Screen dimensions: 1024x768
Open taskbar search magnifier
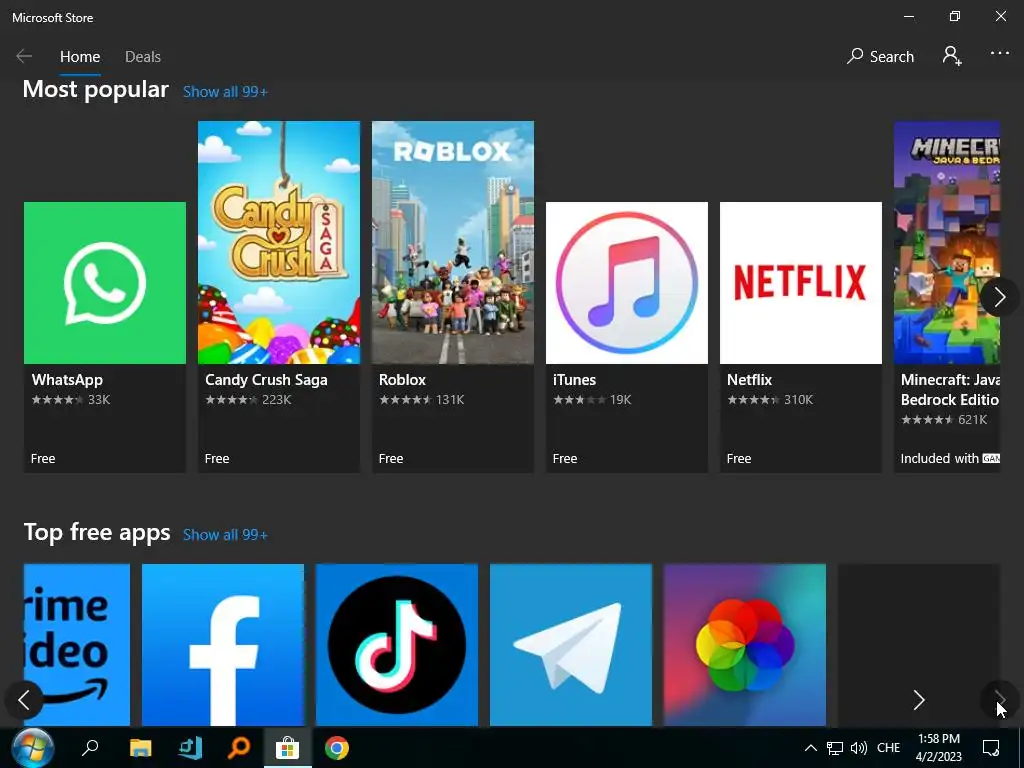[89, 748]
